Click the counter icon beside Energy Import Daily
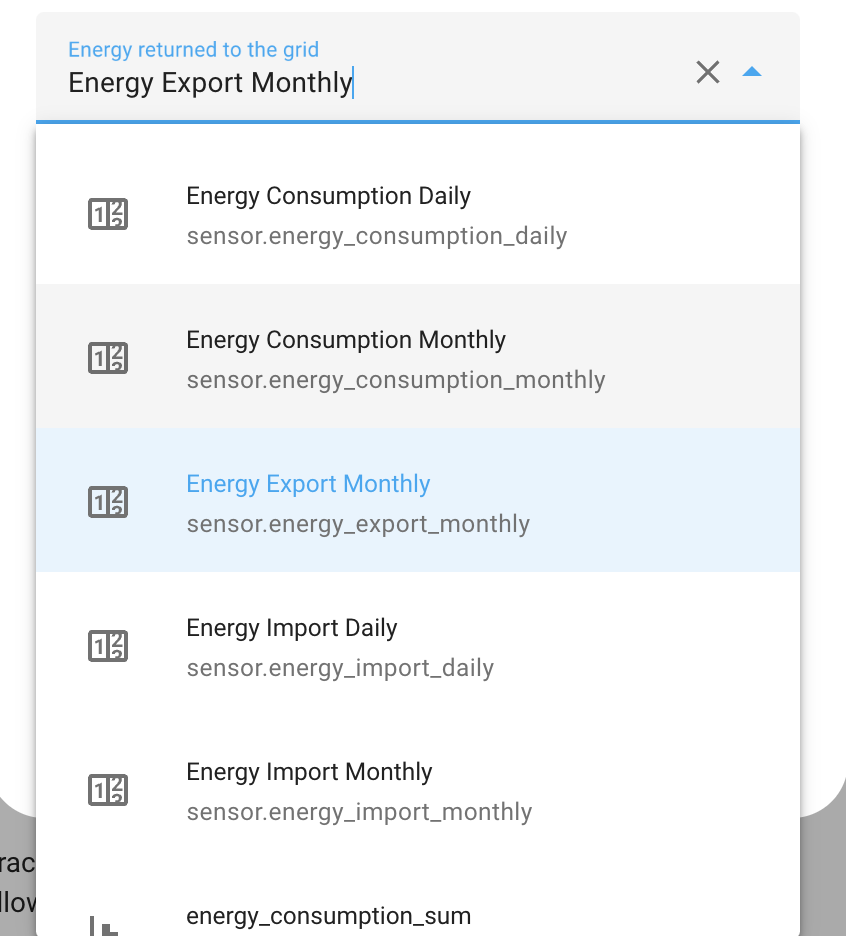846x936 pixels. (108, 645)
